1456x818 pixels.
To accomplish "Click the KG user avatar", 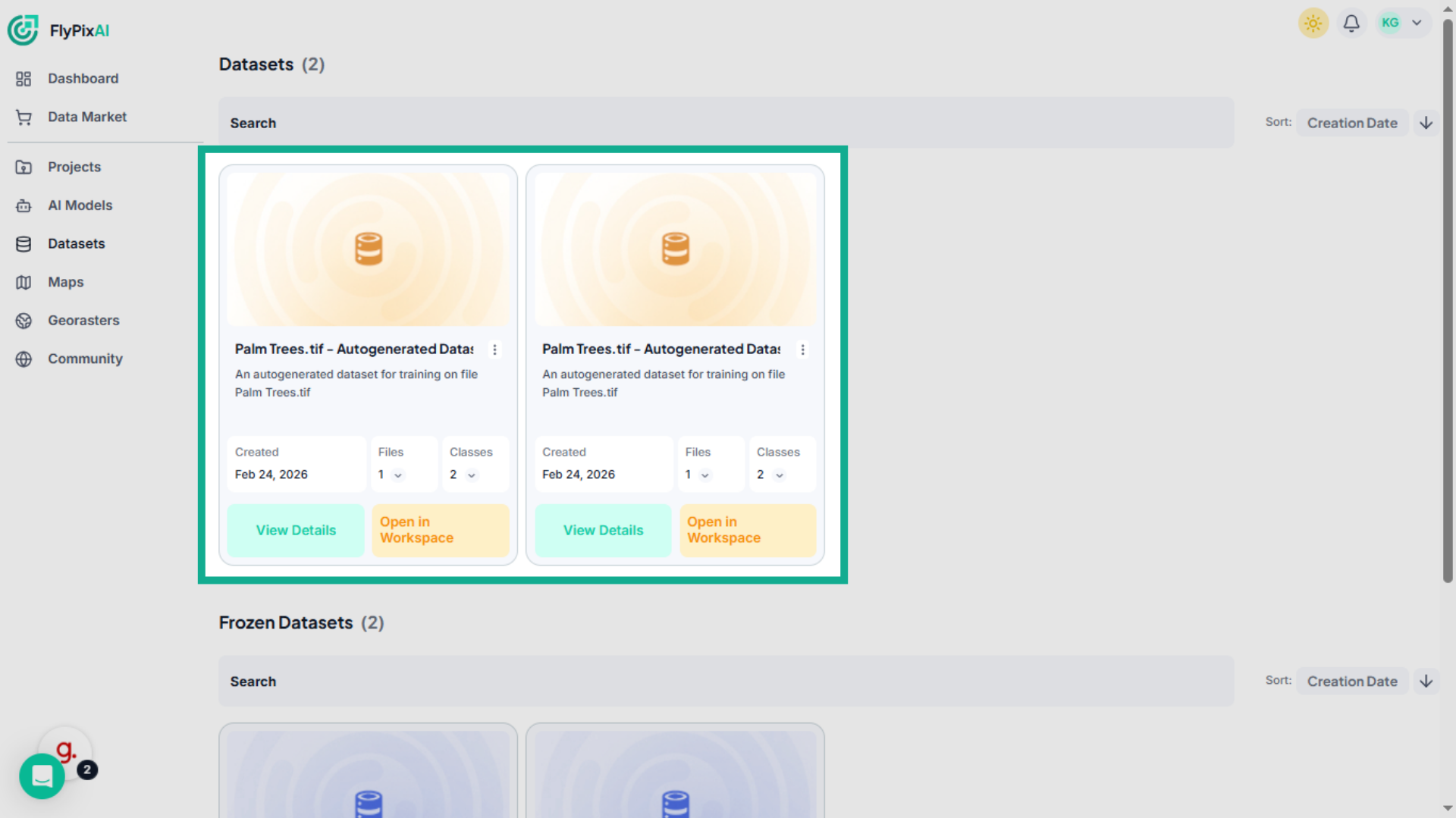I will [x=1390, y=23].
